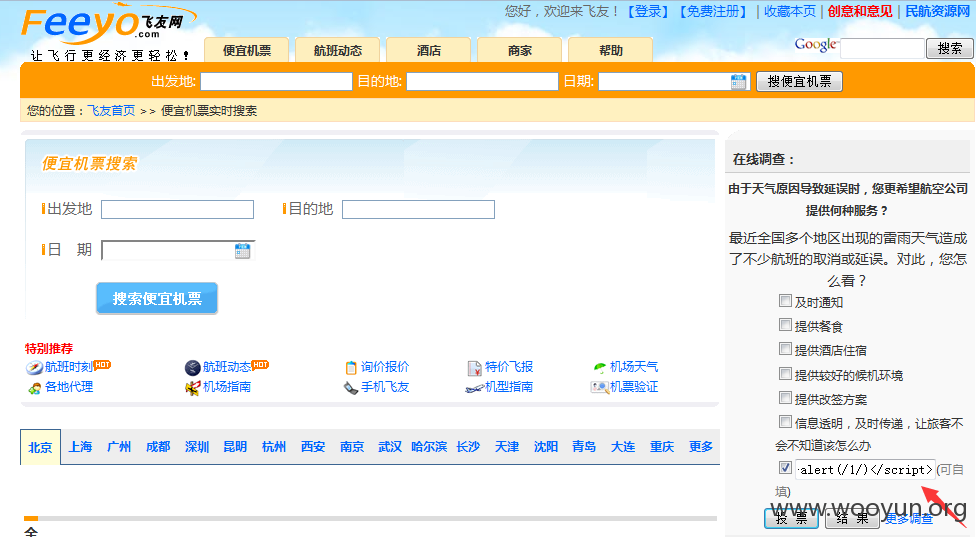
Task: Open the 商家 navigation tab
Action: (519, 50)
